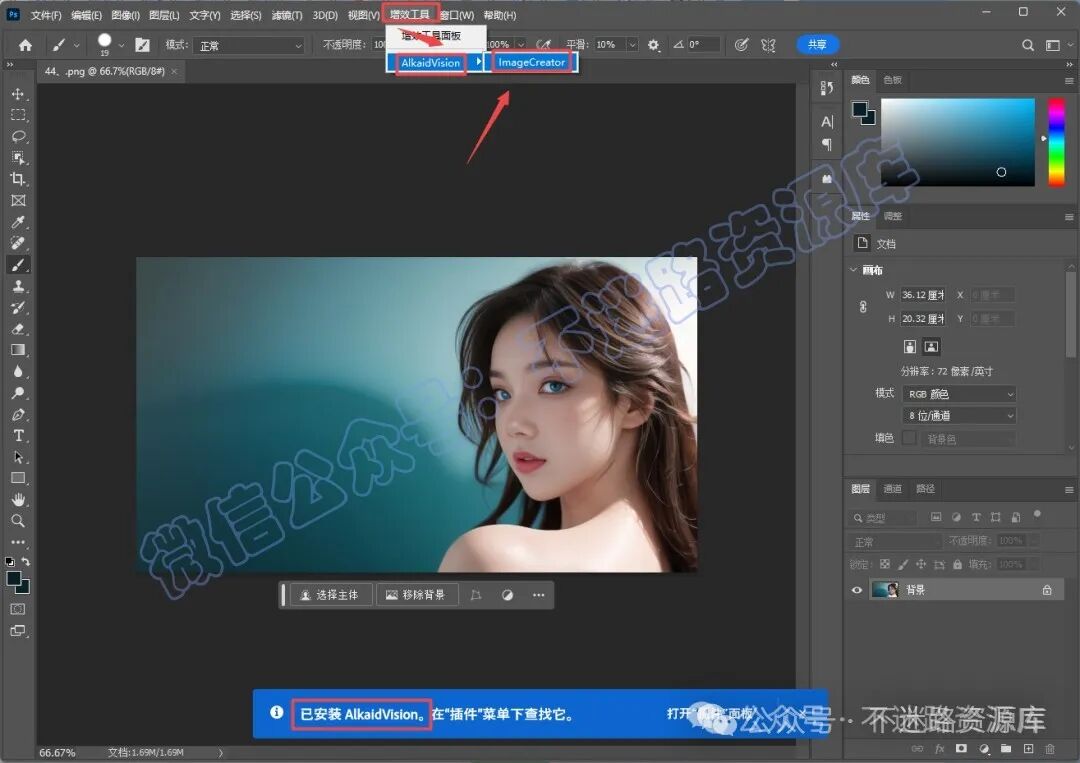Delete layer with trash icon
Screen dimensions: 1080x763
coord(1050,749)
